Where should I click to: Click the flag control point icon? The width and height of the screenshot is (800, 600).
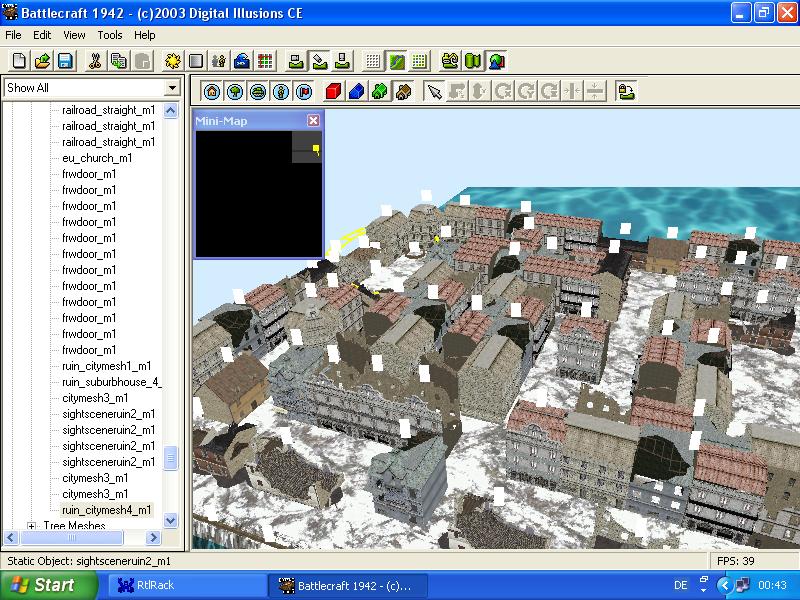pyautogui.click(x=304, y=92)
